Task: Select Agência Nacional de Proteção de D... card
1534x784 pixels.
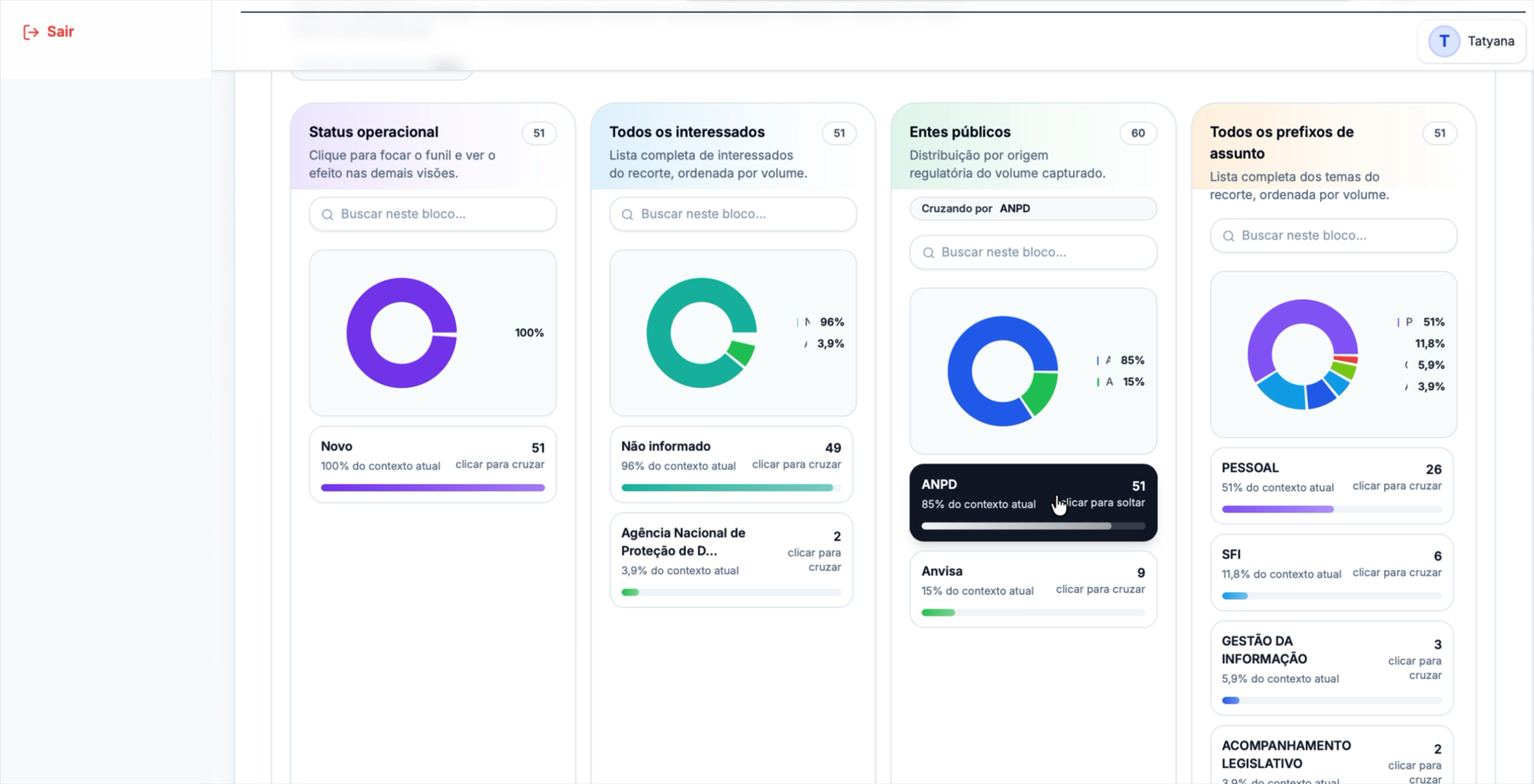Action: [x=731, y=560]
